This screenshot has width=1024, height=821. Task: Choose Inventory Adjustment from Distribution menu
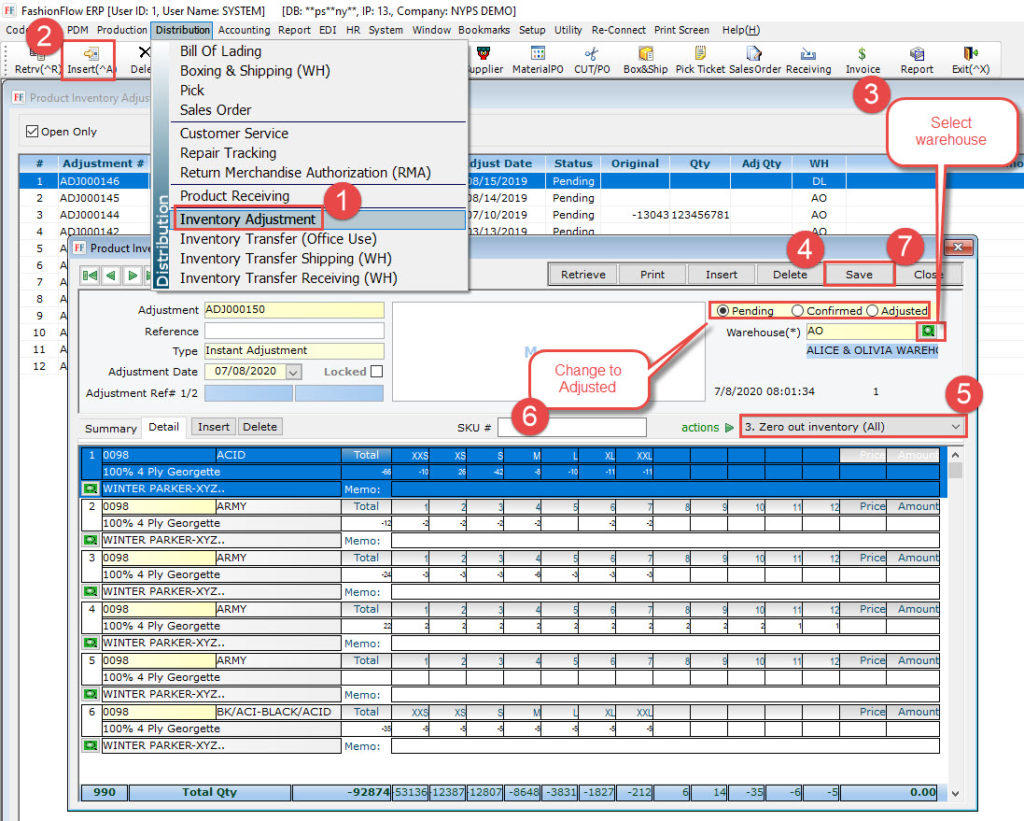(248, 219)
